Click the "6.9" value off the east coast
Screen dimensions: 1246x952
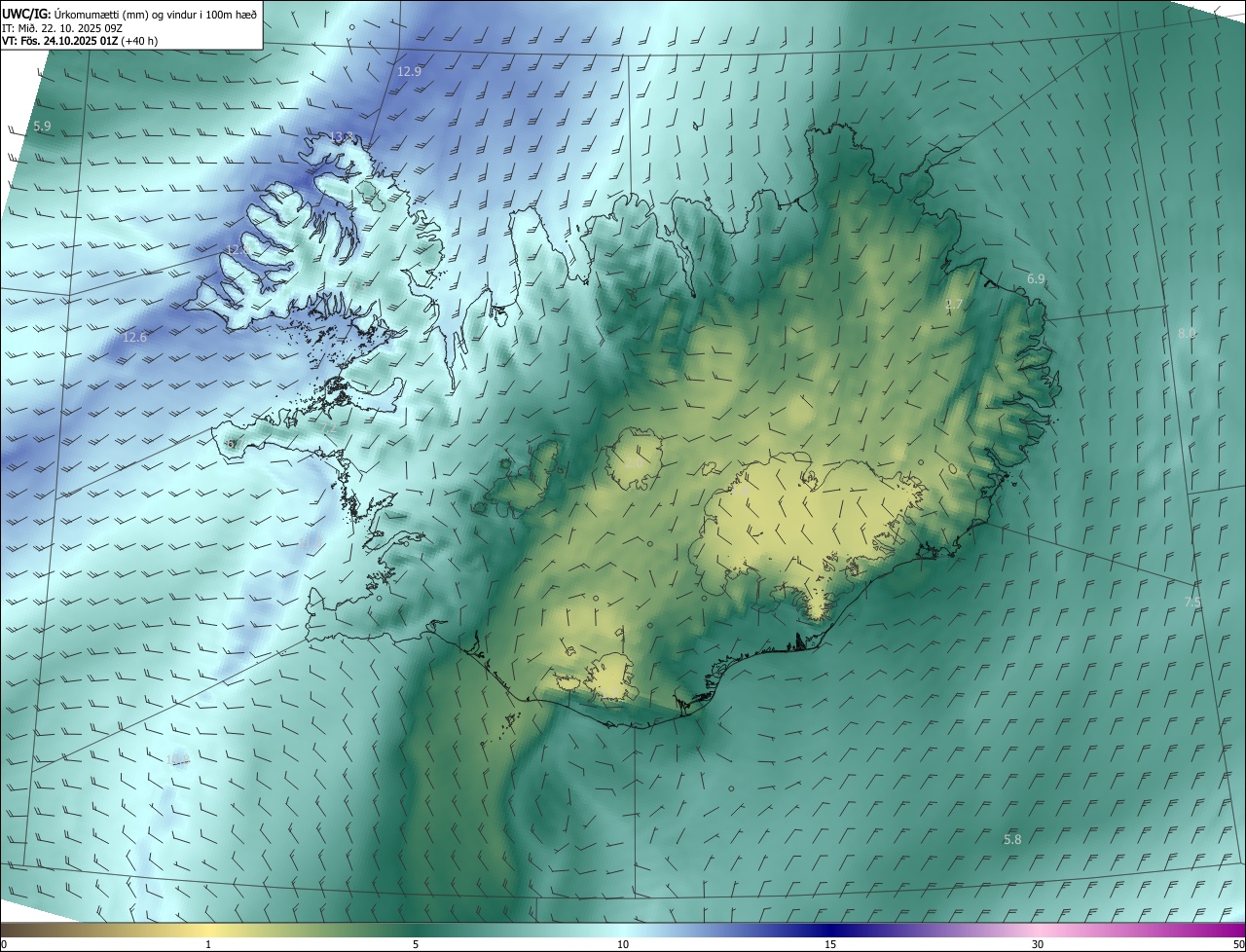coord(1036,279)
